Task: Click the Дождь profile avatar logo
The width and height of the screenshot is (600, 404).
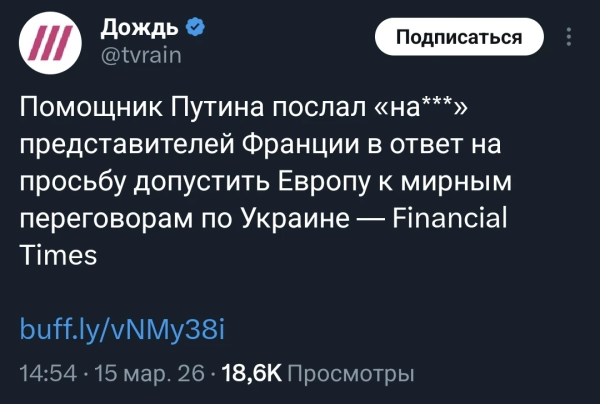Action: pyautogui.click(x=52, y=46)
